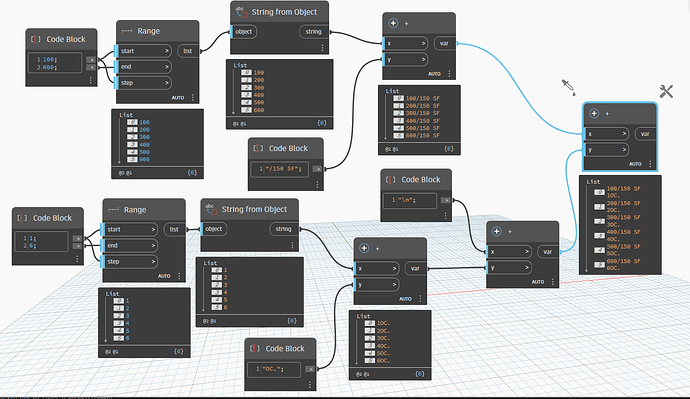Screen dimensions: 690x399
Task: Click the plus circle icon of the + node fed by "\n"
Action: (x=496, y=231)
